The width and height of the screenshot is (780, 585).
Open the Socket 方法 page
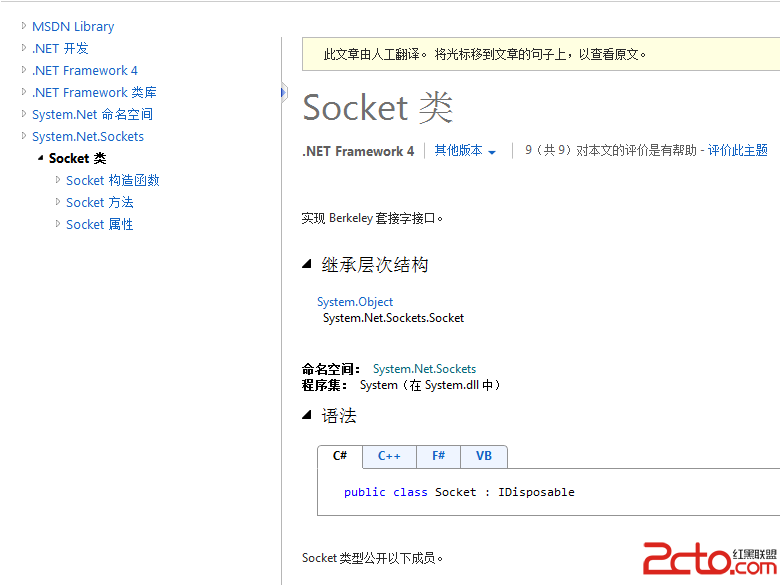coord(99,202)
